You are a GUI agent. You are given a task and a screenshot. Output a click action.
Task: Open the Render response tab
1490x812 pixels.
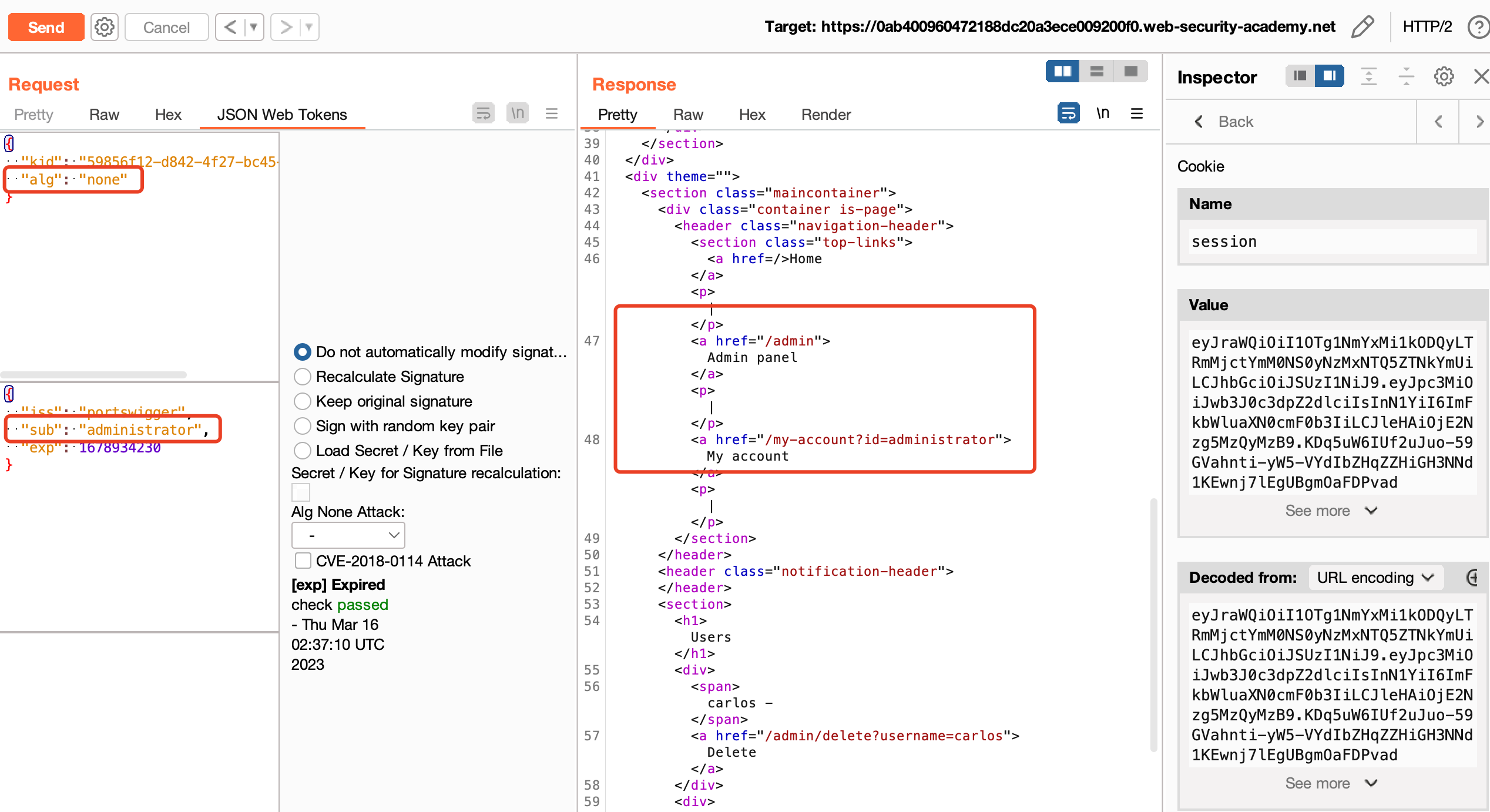pos(825,115)
